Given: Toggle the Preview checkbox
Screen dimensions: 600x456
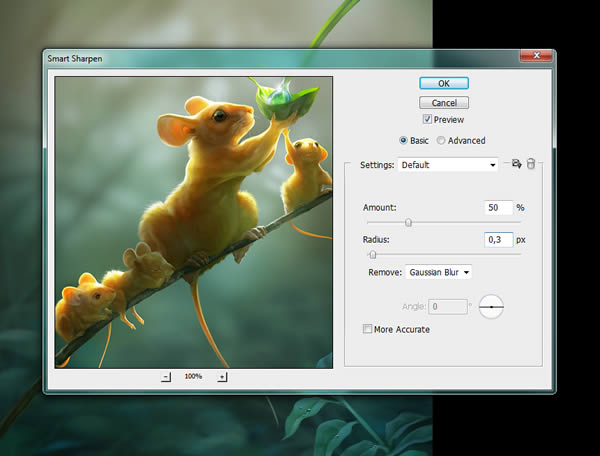Looking at the screenshot, I should click(x=426, y=120).
